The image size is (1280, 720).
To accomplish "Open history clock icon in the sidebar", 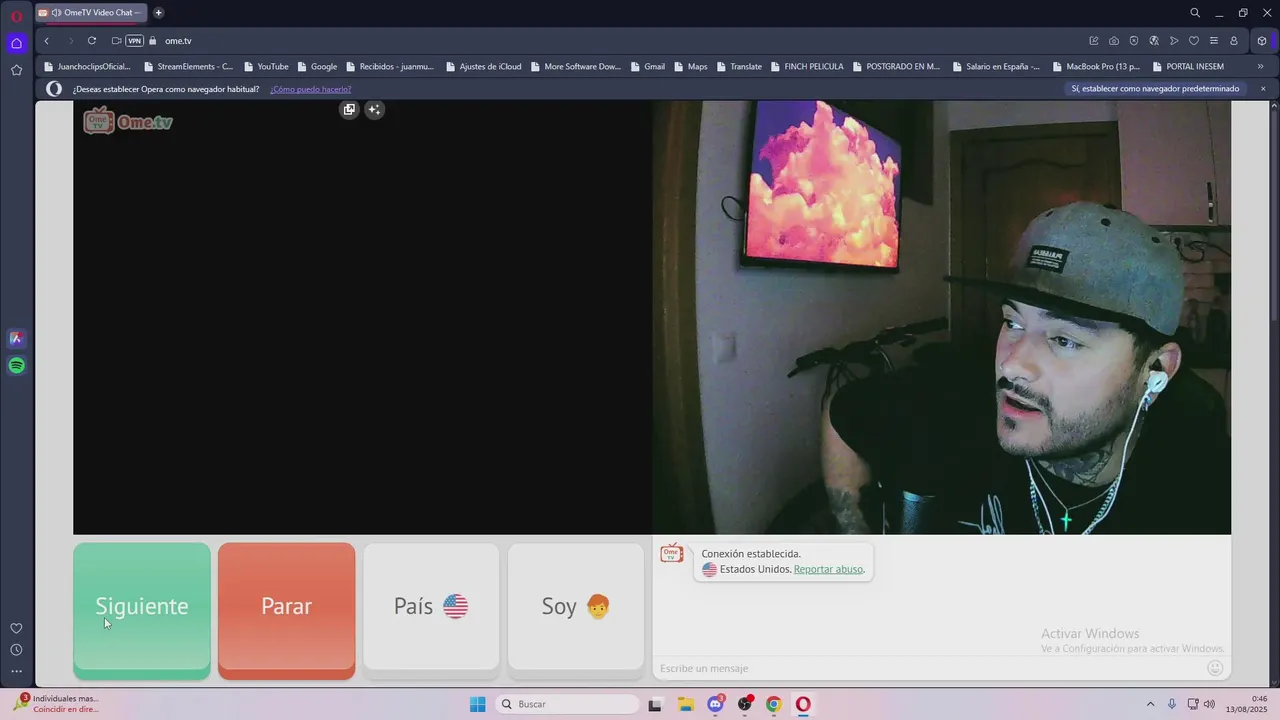I will [x=16, y=650].
